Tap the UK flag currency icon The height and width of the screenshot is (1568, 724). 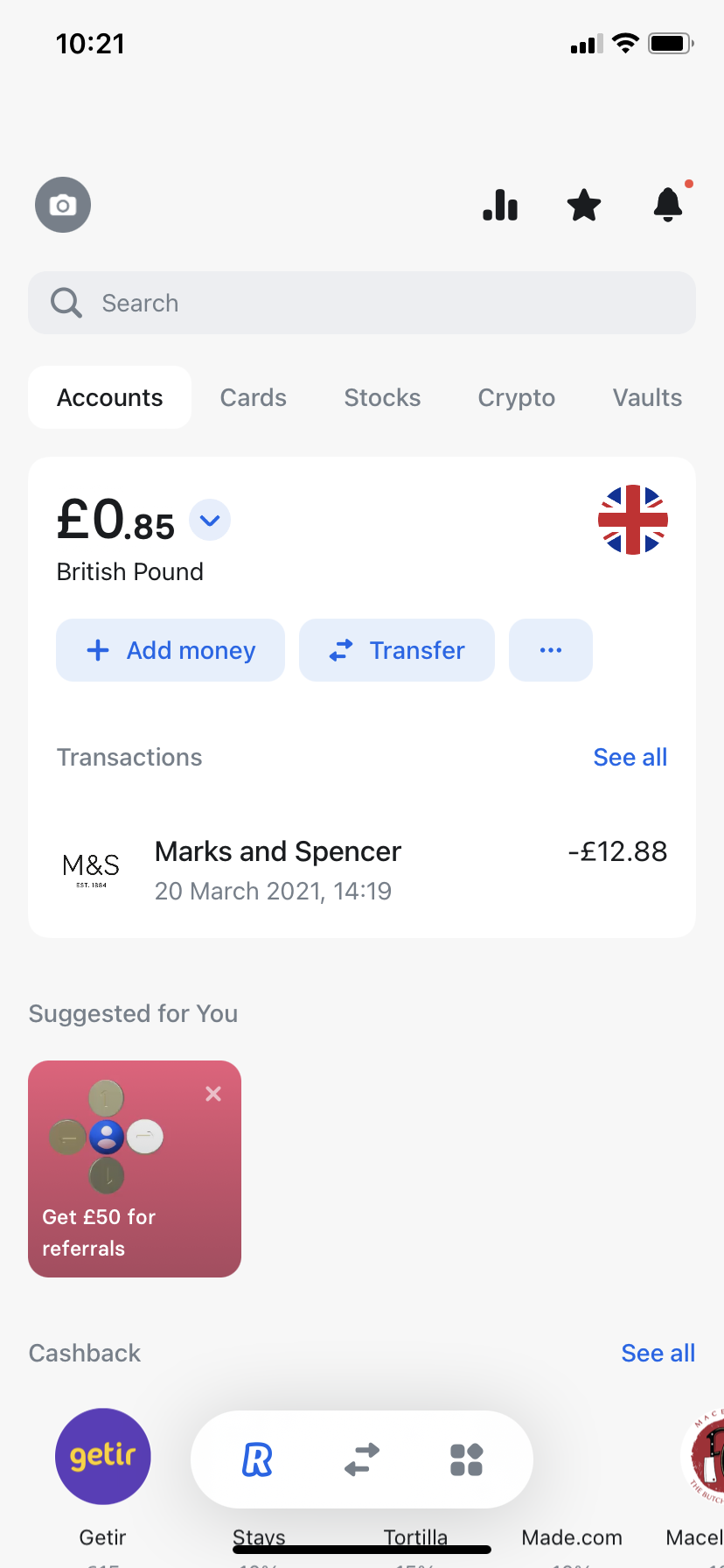pyautogui.click(x=633, y=520)
